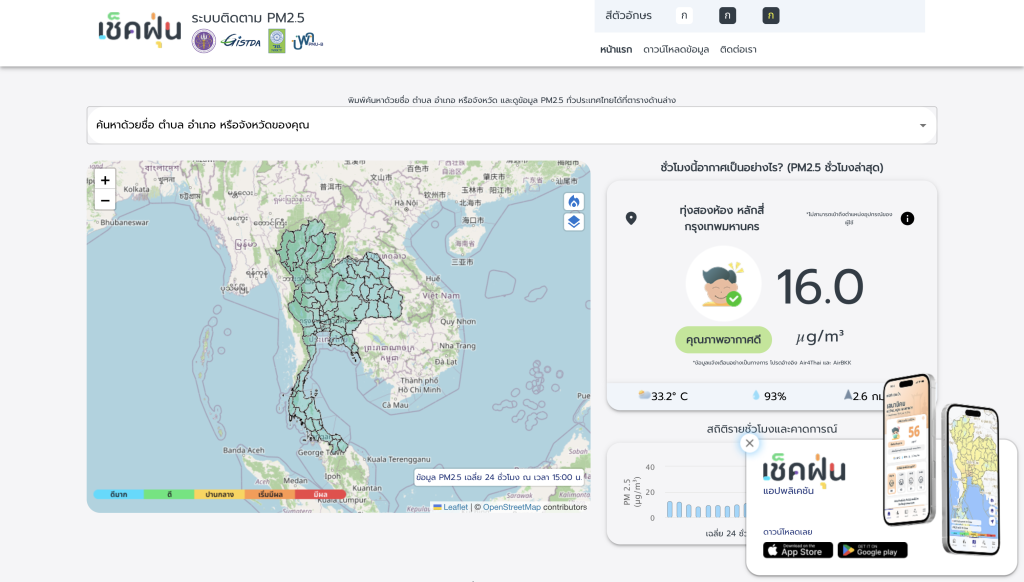Image resolution: width=1024 pixels, height=582 pixels.
Task: Select the white text color option
Action: pos(684,16)
